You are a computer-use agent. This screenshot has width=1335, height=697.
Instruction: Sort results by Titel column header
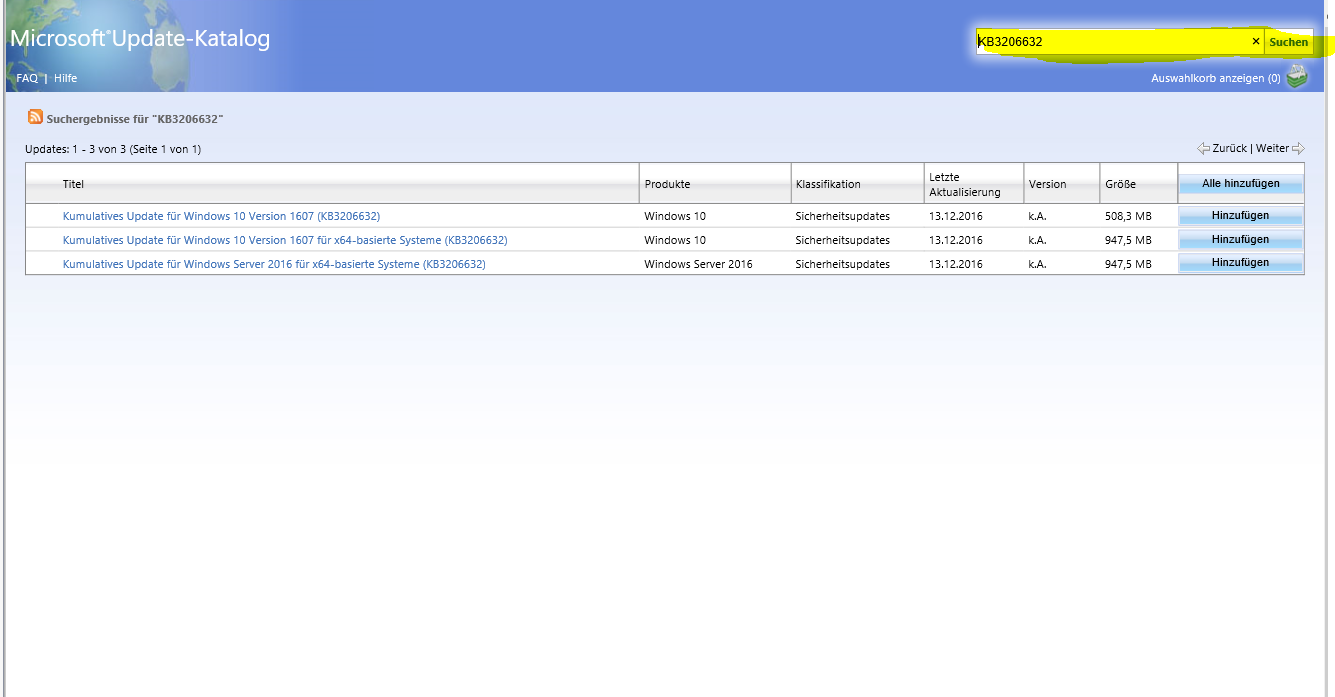[73, 184]
